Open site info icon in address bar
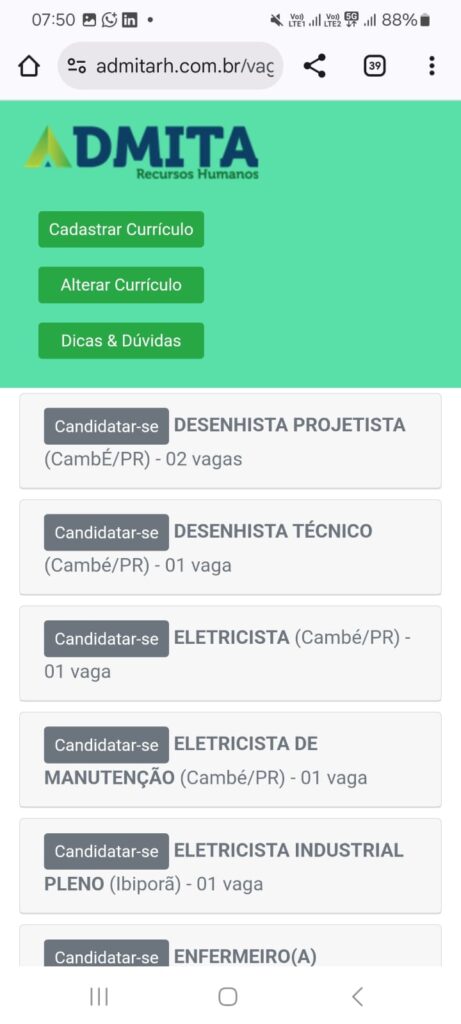Image resolution: width=461 pixels, height=1024 pixels. click(x=77, y=66)
